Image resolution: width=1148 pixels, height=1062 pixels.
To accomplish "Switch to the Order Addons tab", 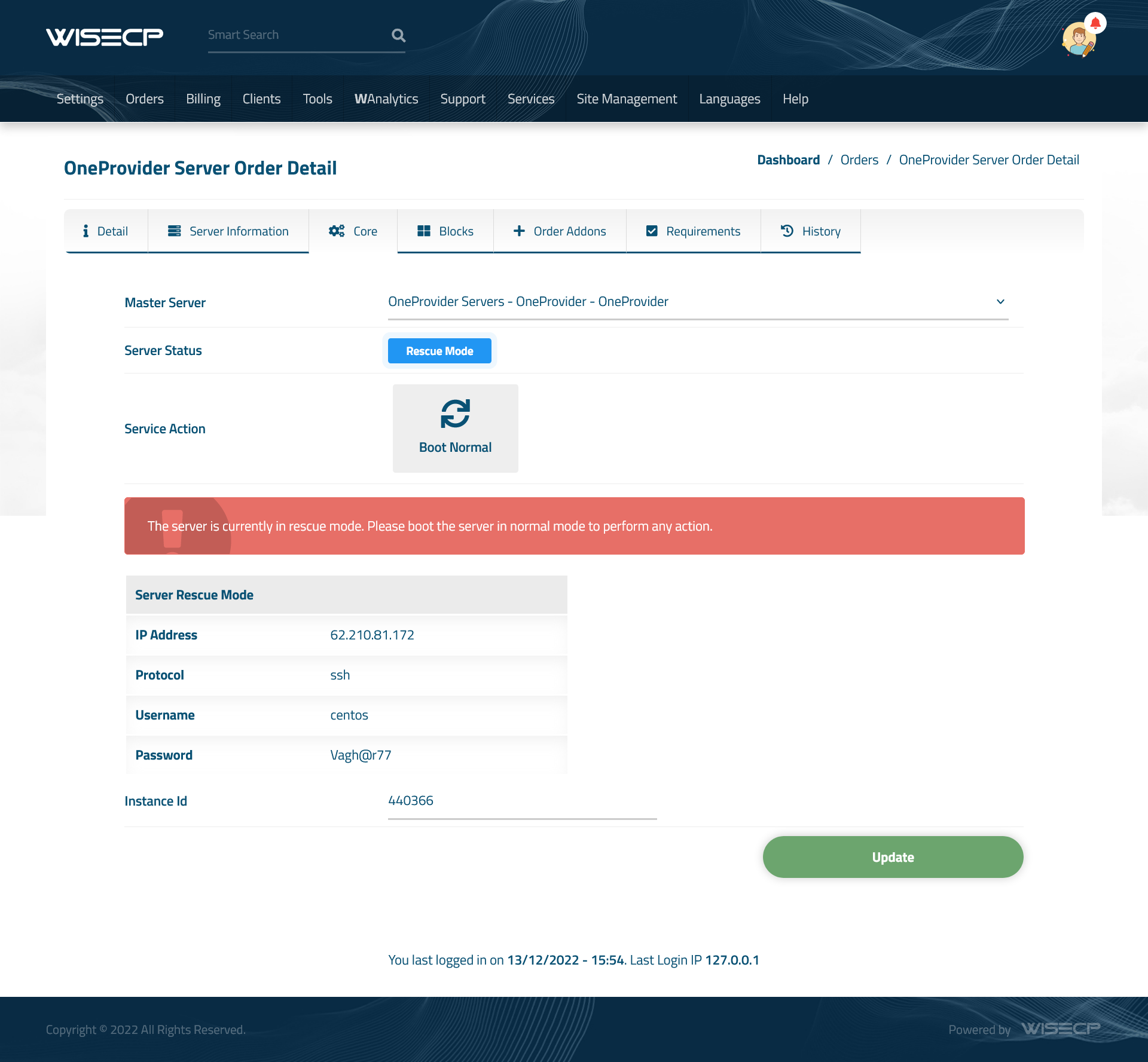I will [x=560, y=231].
